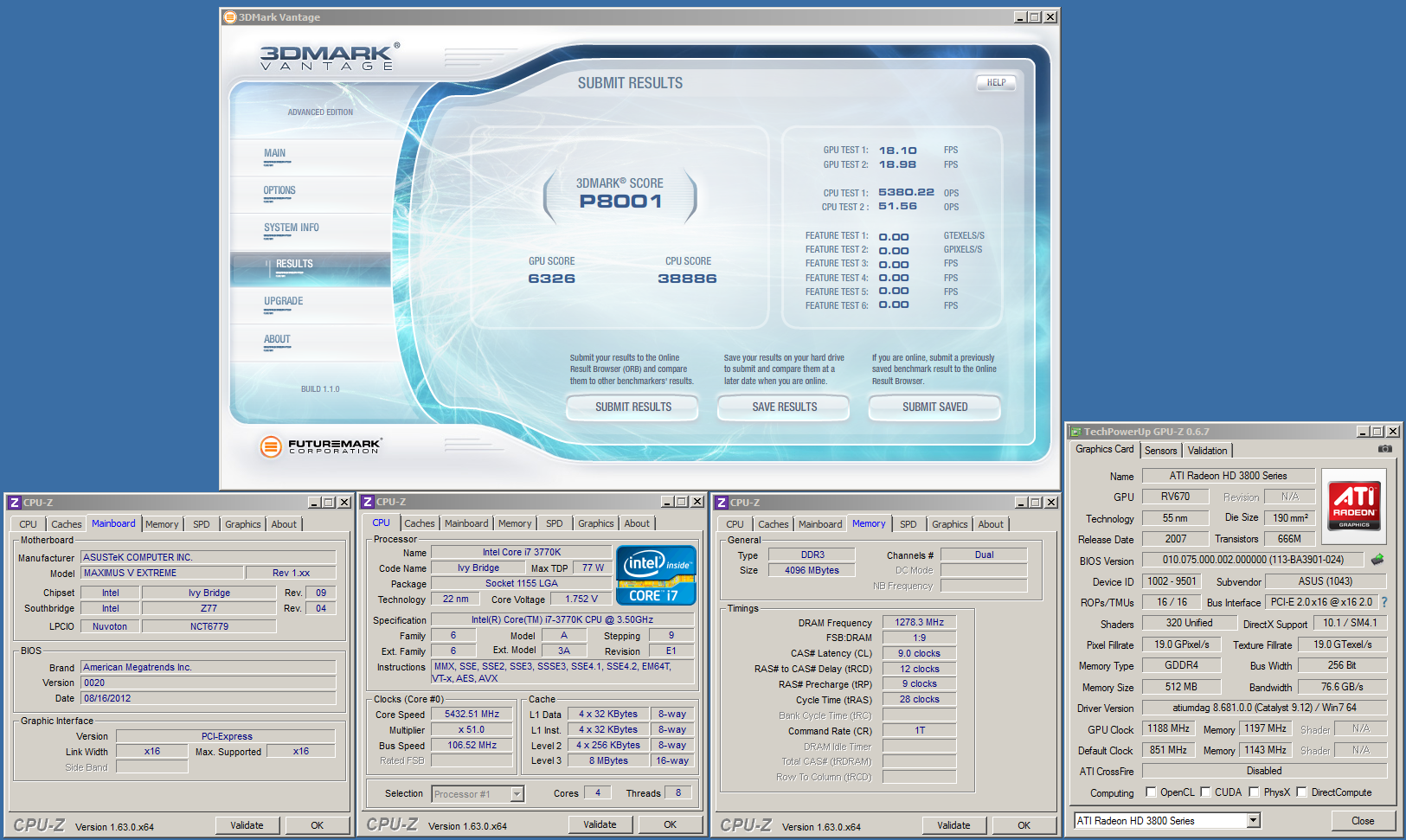Click the Bandwidth 76.6 GB/s field
This screenshot has height=840, width=1406.
(x=1342, y=687)
